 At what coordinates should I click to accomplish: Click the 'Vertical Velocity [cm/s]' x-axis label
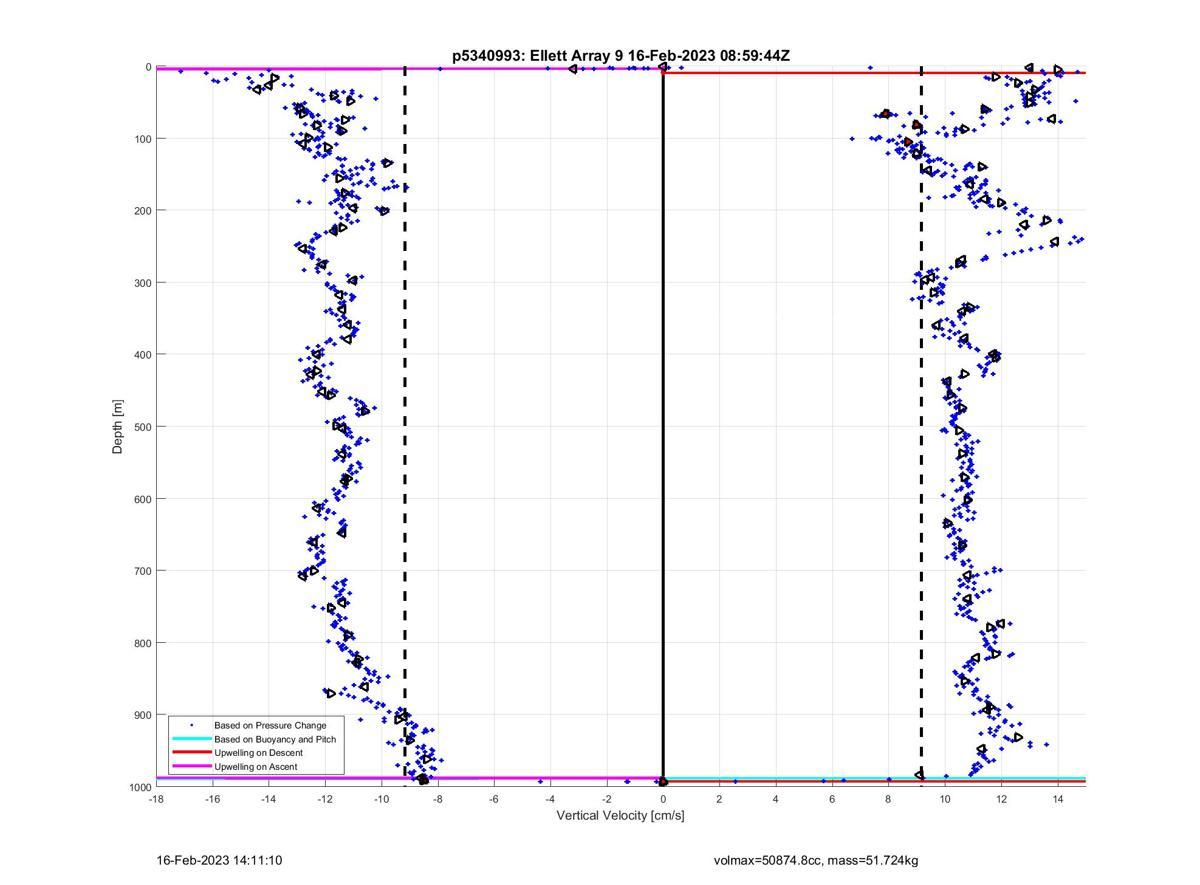tap(620, 815)
